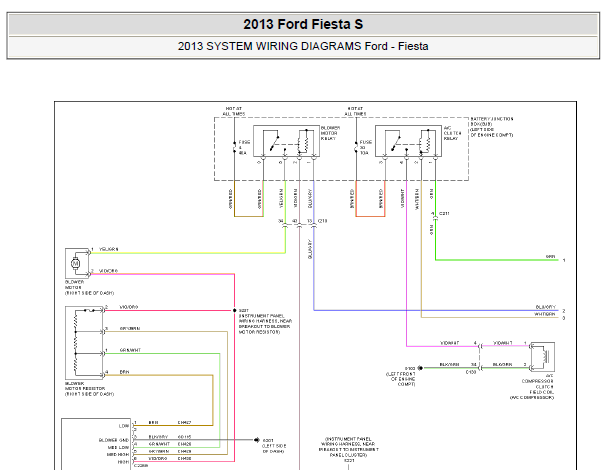Click the MED LOW switch position label

[118, 448]
